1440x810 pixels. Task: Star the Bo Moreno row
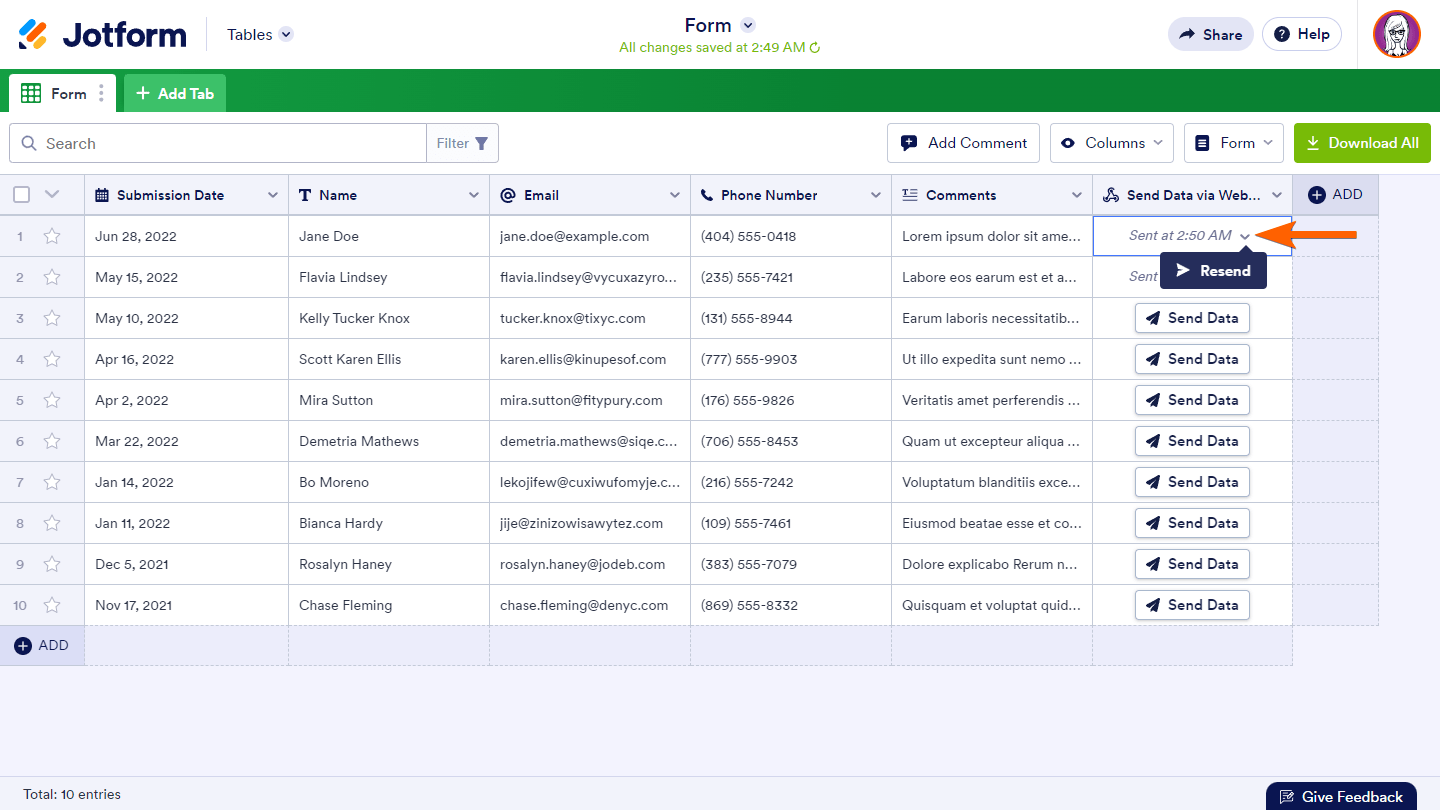pyautogui.click(x=52, y=482)
